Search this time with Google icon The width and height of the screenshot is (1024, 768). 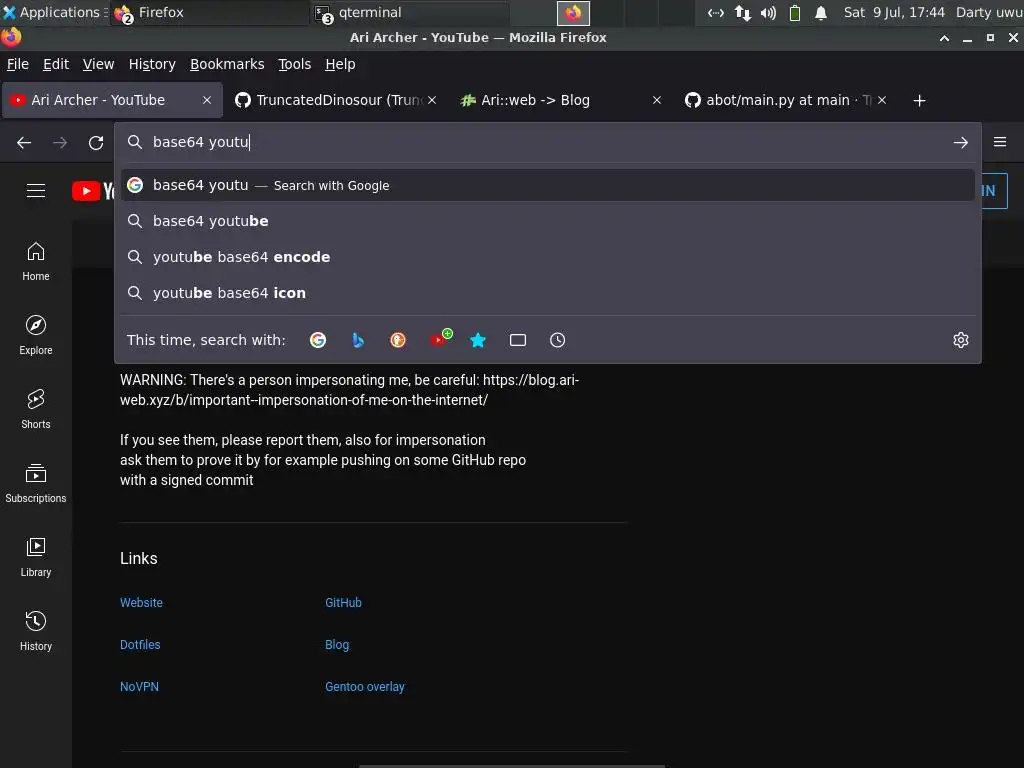318,340
